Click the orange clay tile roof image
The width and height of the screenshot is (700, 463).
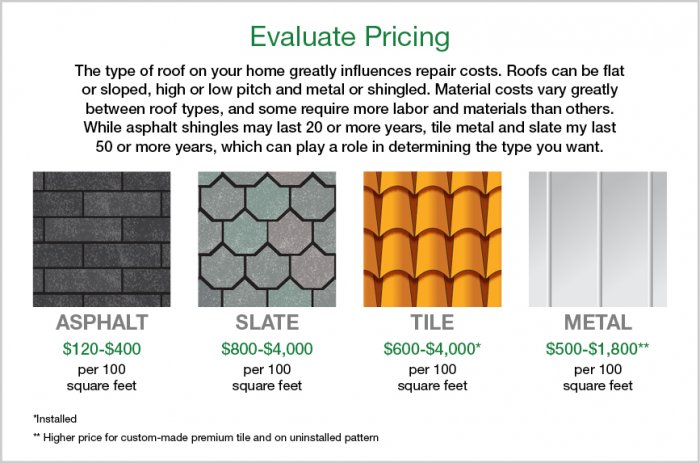click(432, 239)
